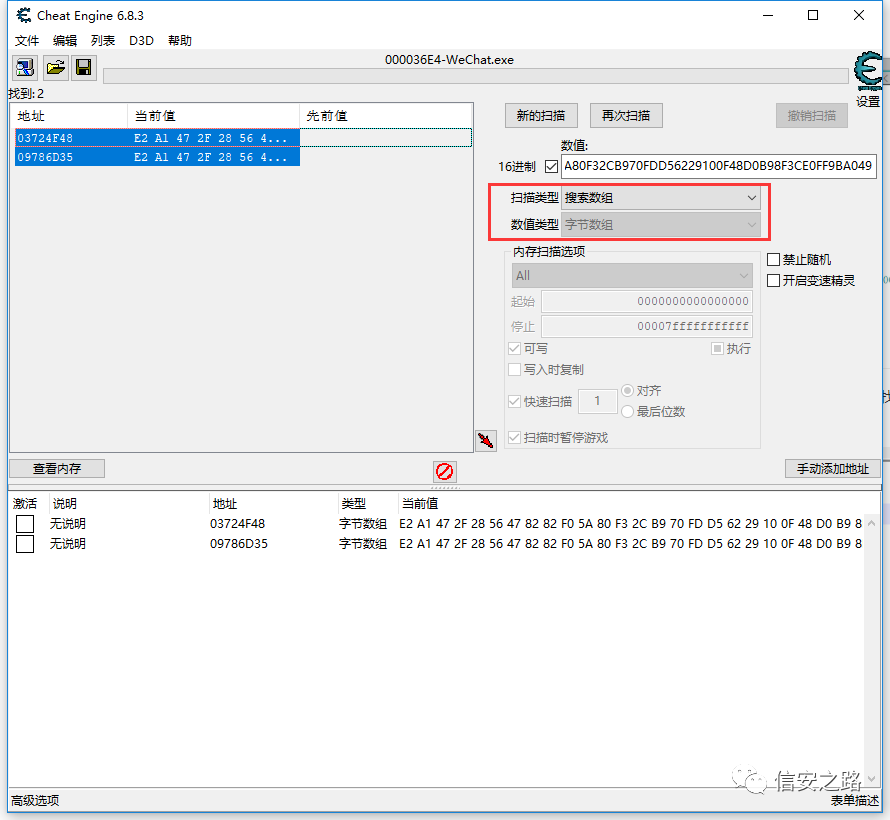Click 字节数组 type of 09786D35 row

click(363, 544)
